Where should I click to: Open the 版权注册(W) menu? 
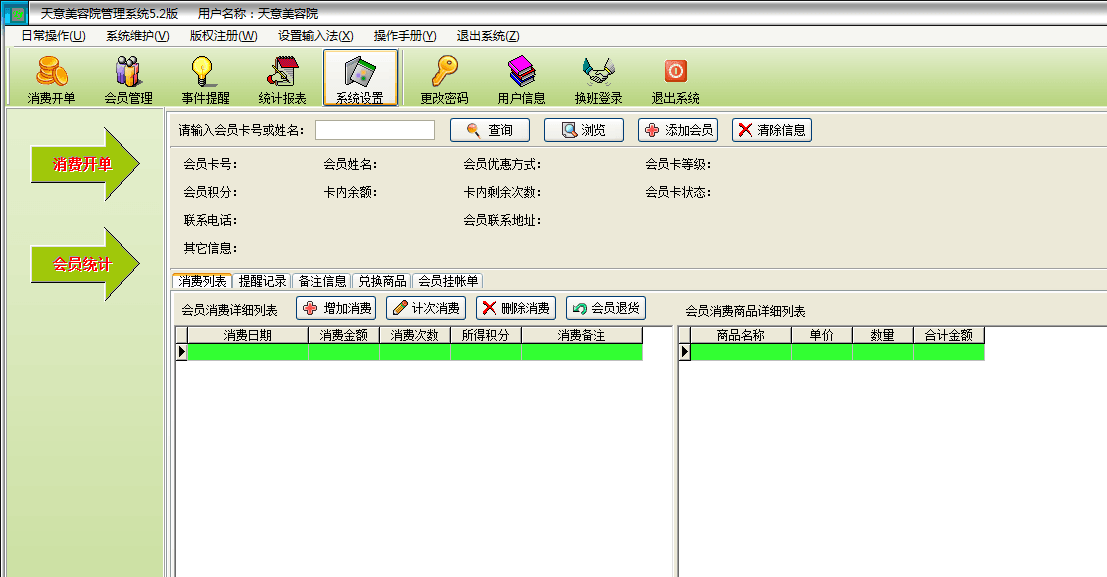click(223, 36)
